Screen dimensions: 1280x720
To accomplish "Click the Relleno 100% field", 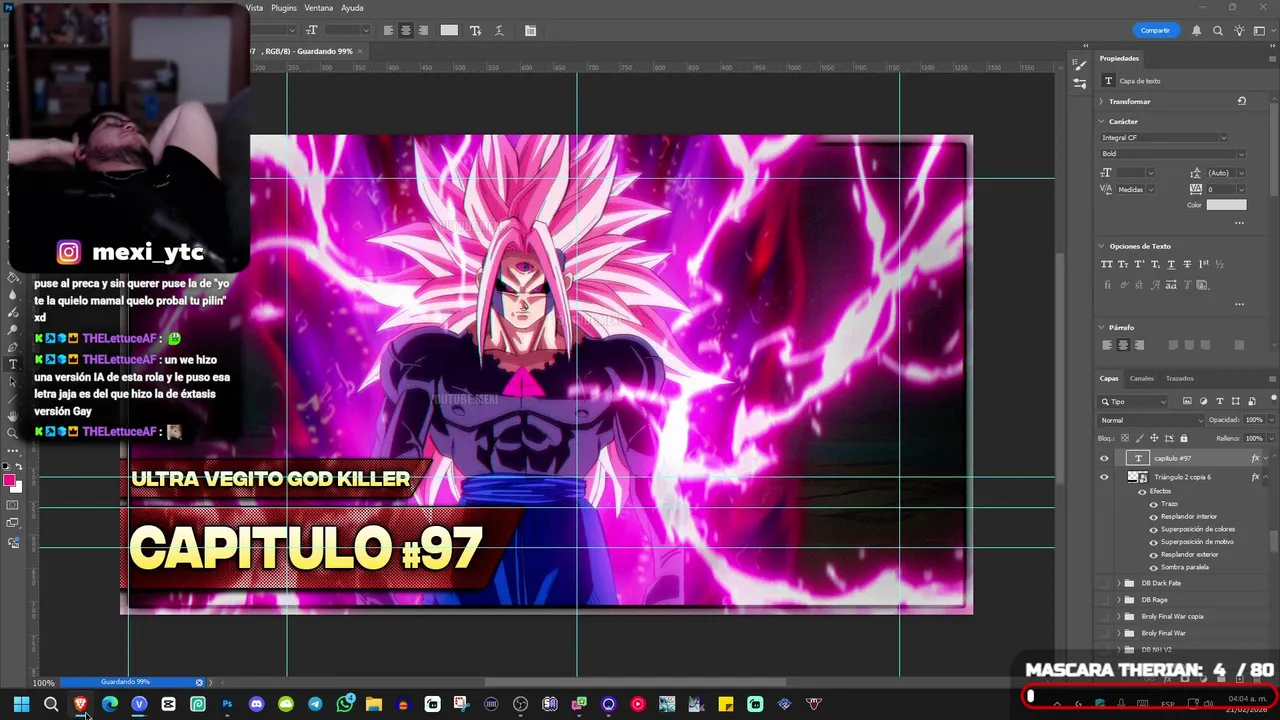I will pyautogui.click(x=1254, y=438).
